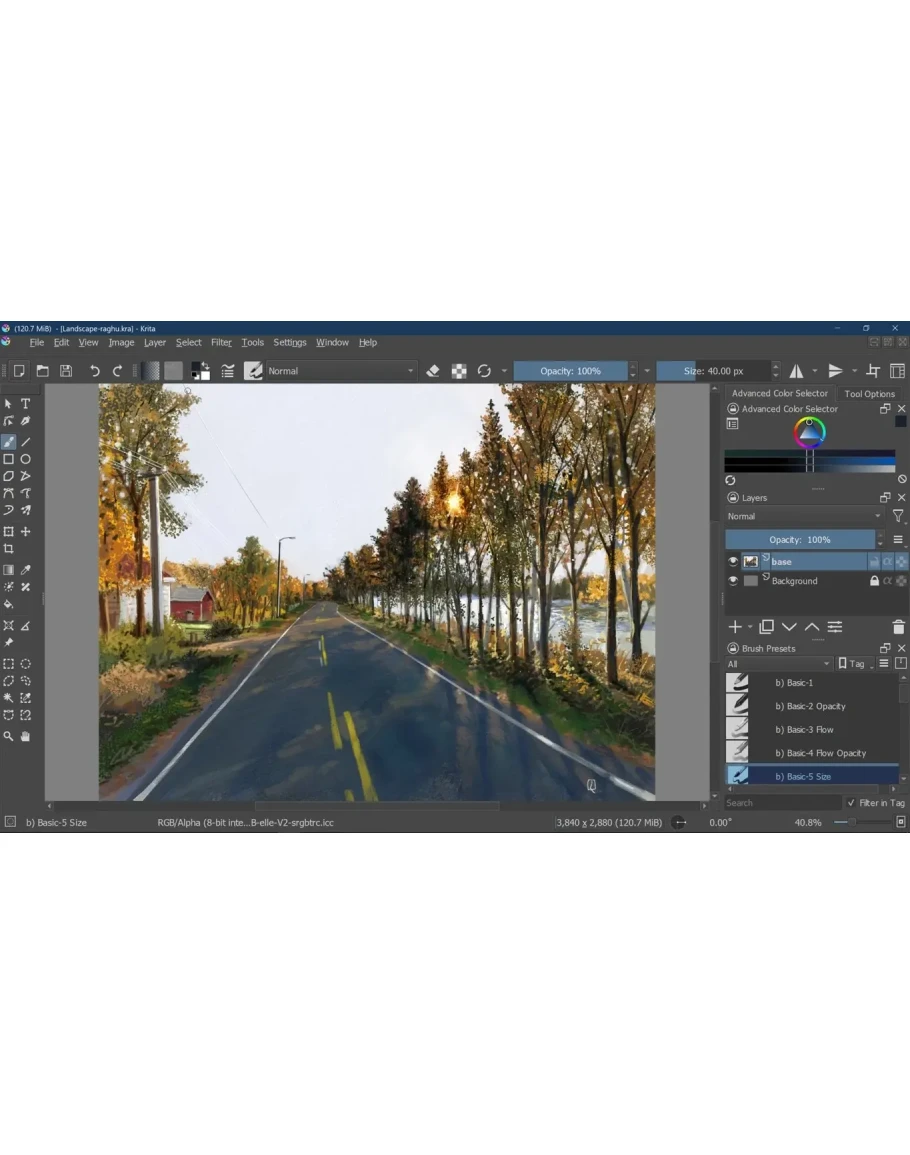Select the b) Basic-2 Opacity brush preset
This screenshot has width=910, height=1155.
(x=810, y=706)
